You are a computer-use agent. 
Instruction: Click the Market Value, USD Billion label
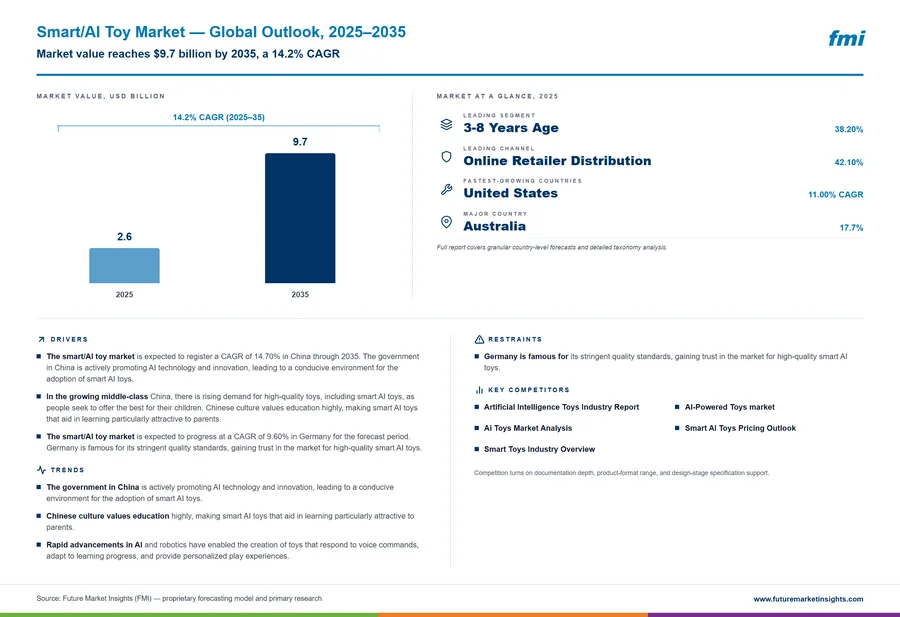click(100, 96)
